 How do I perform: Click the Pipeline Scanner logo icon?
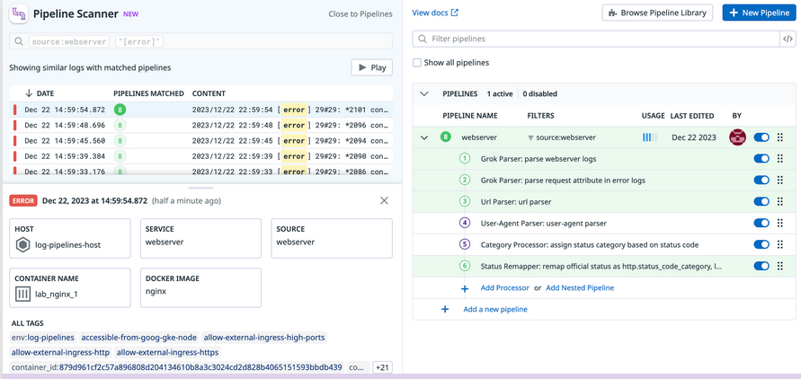pos(19,14)
